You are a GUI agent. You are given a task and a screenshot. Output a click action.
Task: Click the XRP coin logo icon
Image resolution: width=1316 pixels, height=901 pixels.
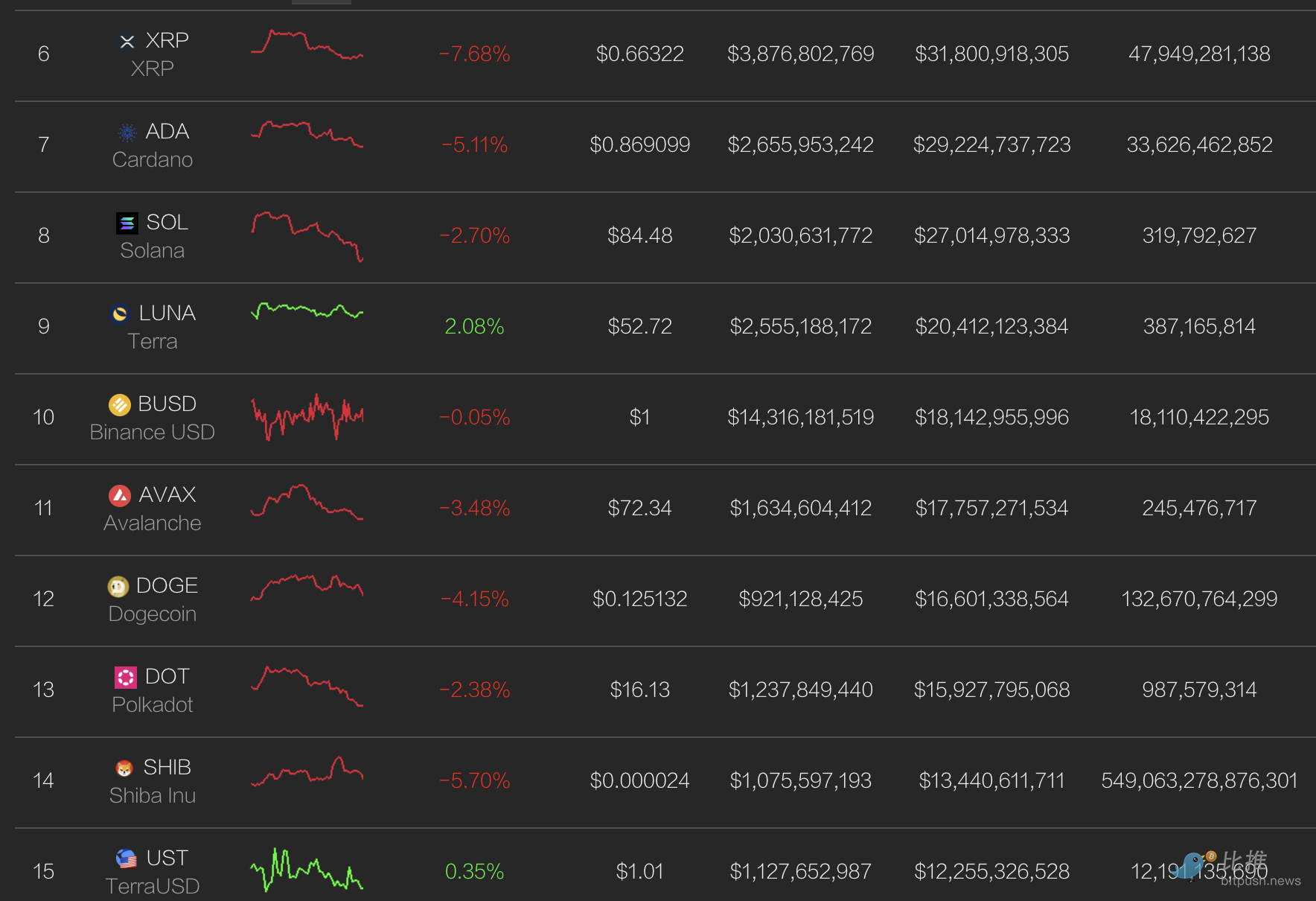coord(127,42)
